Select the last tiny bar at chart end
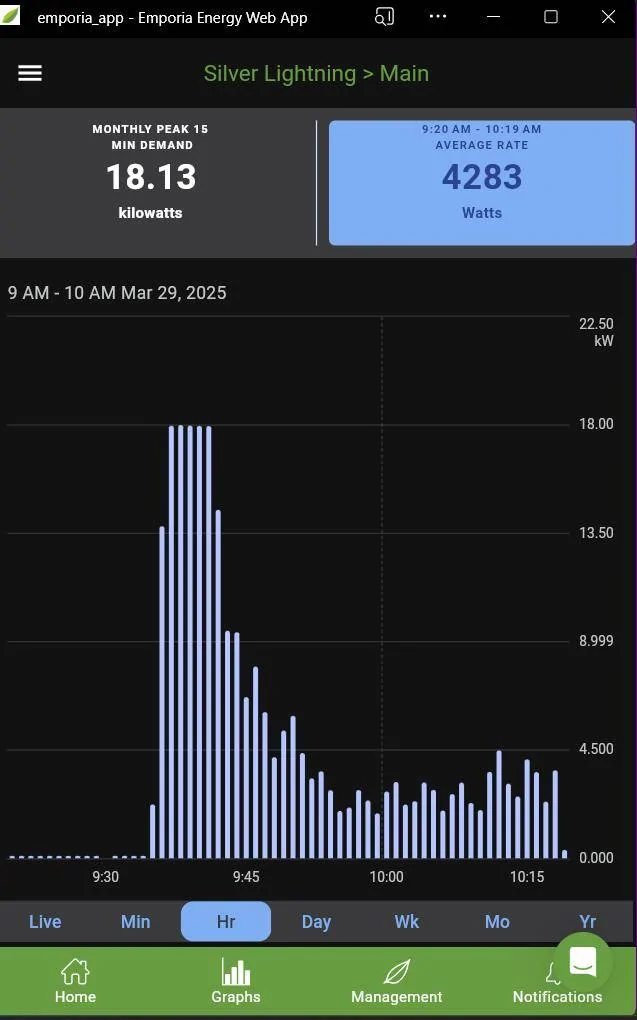637x1020 pixels. 564,854
